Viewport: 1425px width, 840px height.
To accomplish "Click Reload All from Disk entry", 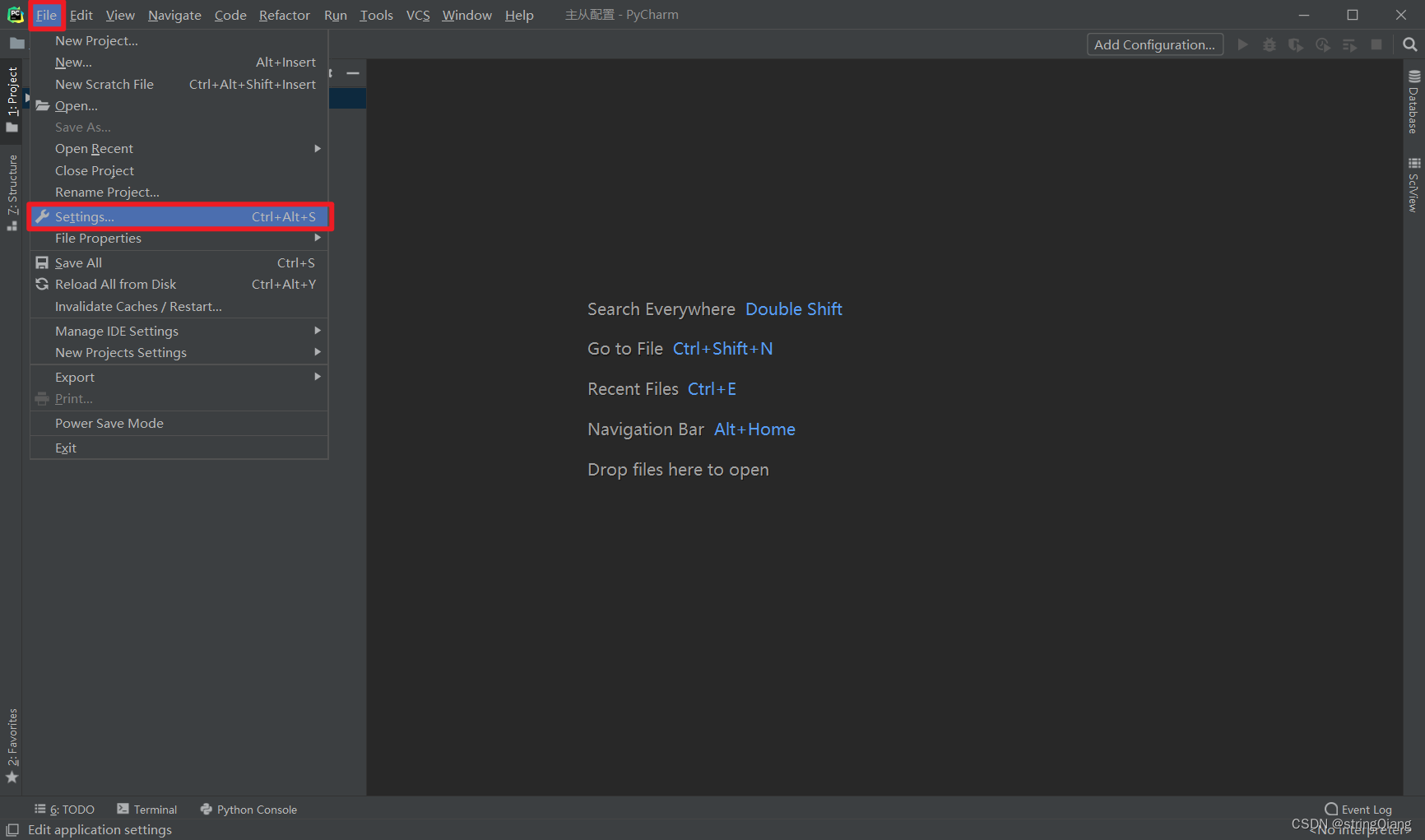I will [x=179, y=284].
